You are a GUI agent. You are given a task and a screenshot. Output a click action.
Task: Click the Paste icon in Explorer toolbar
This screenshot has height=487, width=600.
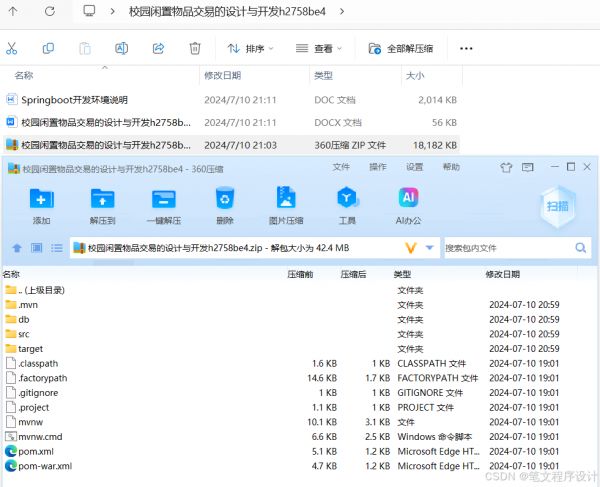85,49
